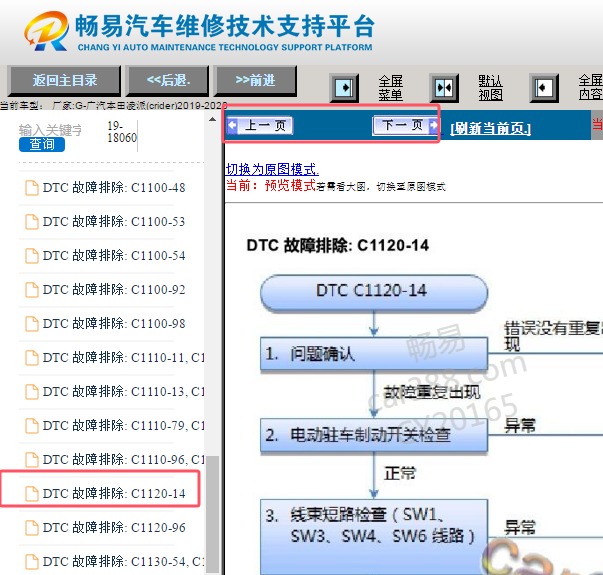The height and width of the screenshot is (575, 603).
Task: Click document icon beside C1100-54
Action: click(x=32, y=255)
